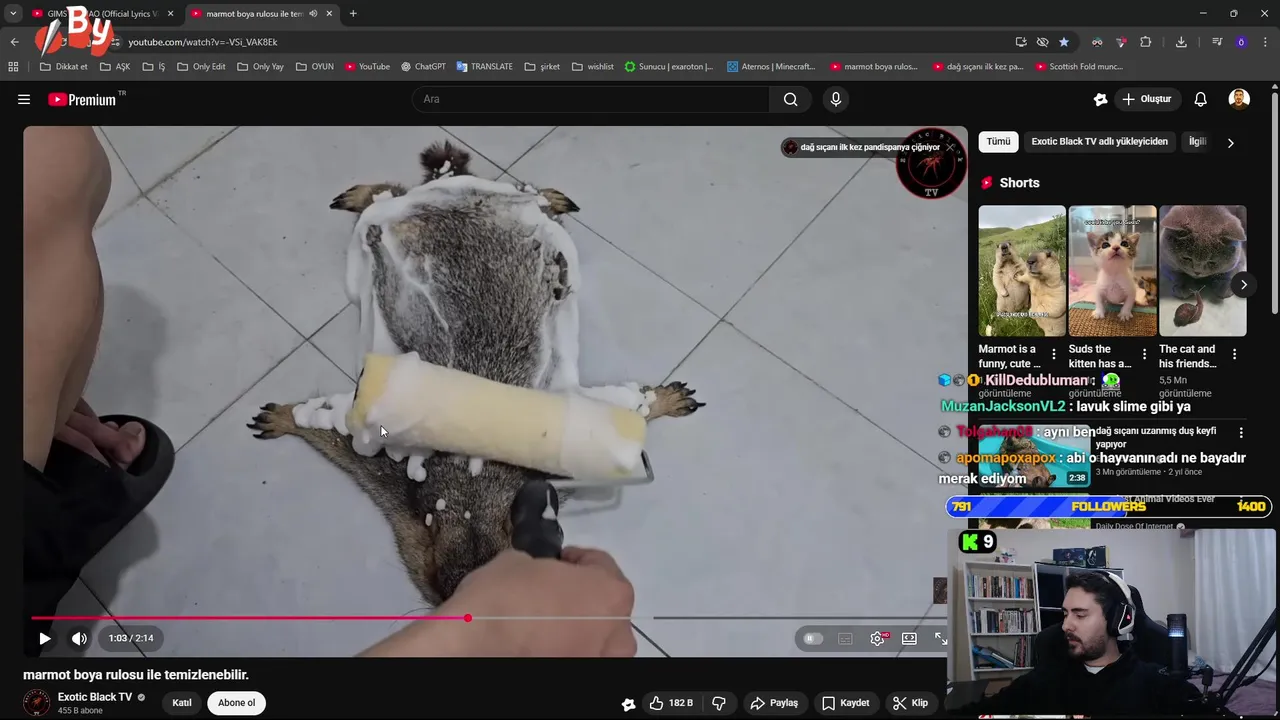Open the YouTube hamburger guide menu
Viewport: 1280px width, 720px height.
click(x=24, y=99)
